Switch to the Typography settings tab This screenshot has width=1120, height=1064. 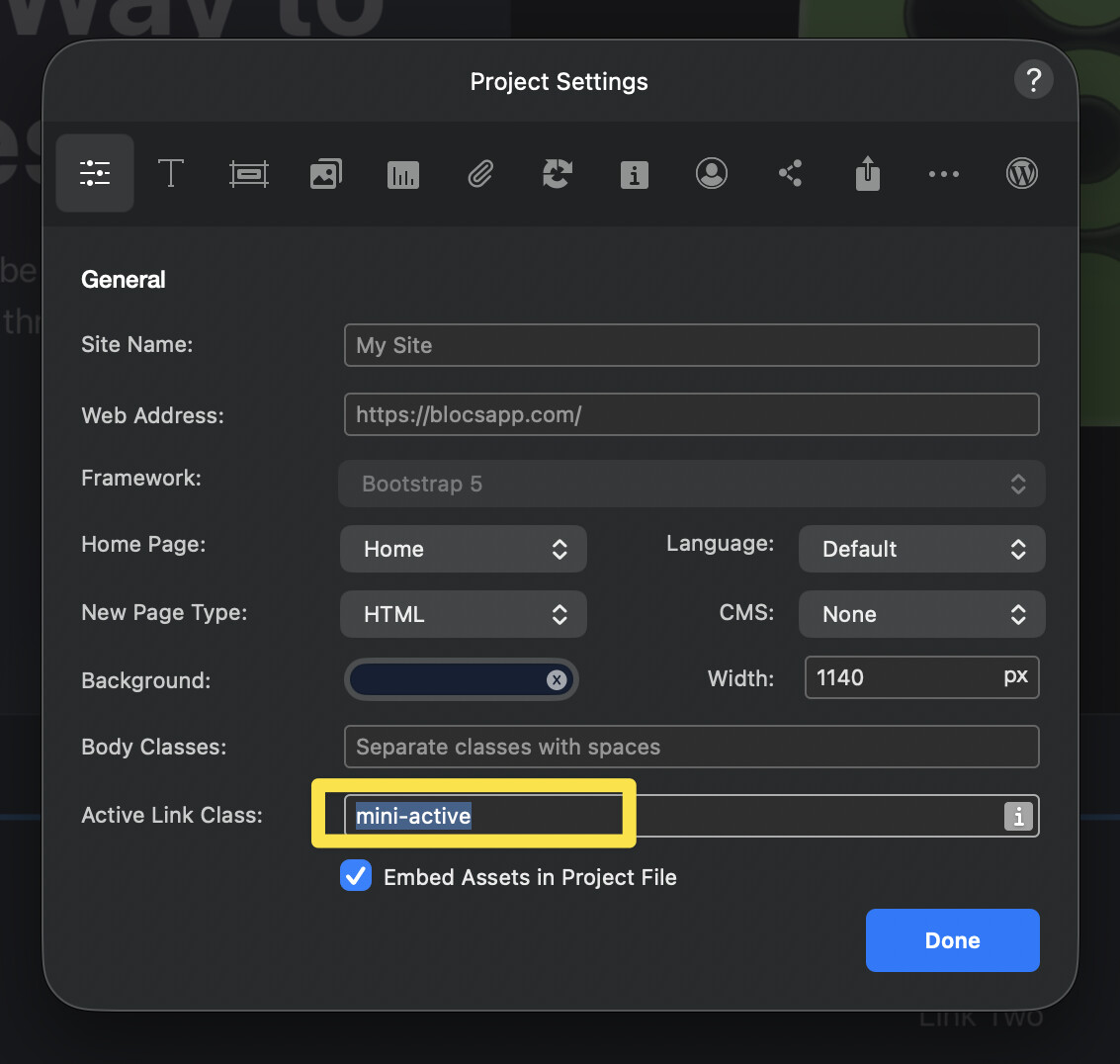[x=171, y=174]
